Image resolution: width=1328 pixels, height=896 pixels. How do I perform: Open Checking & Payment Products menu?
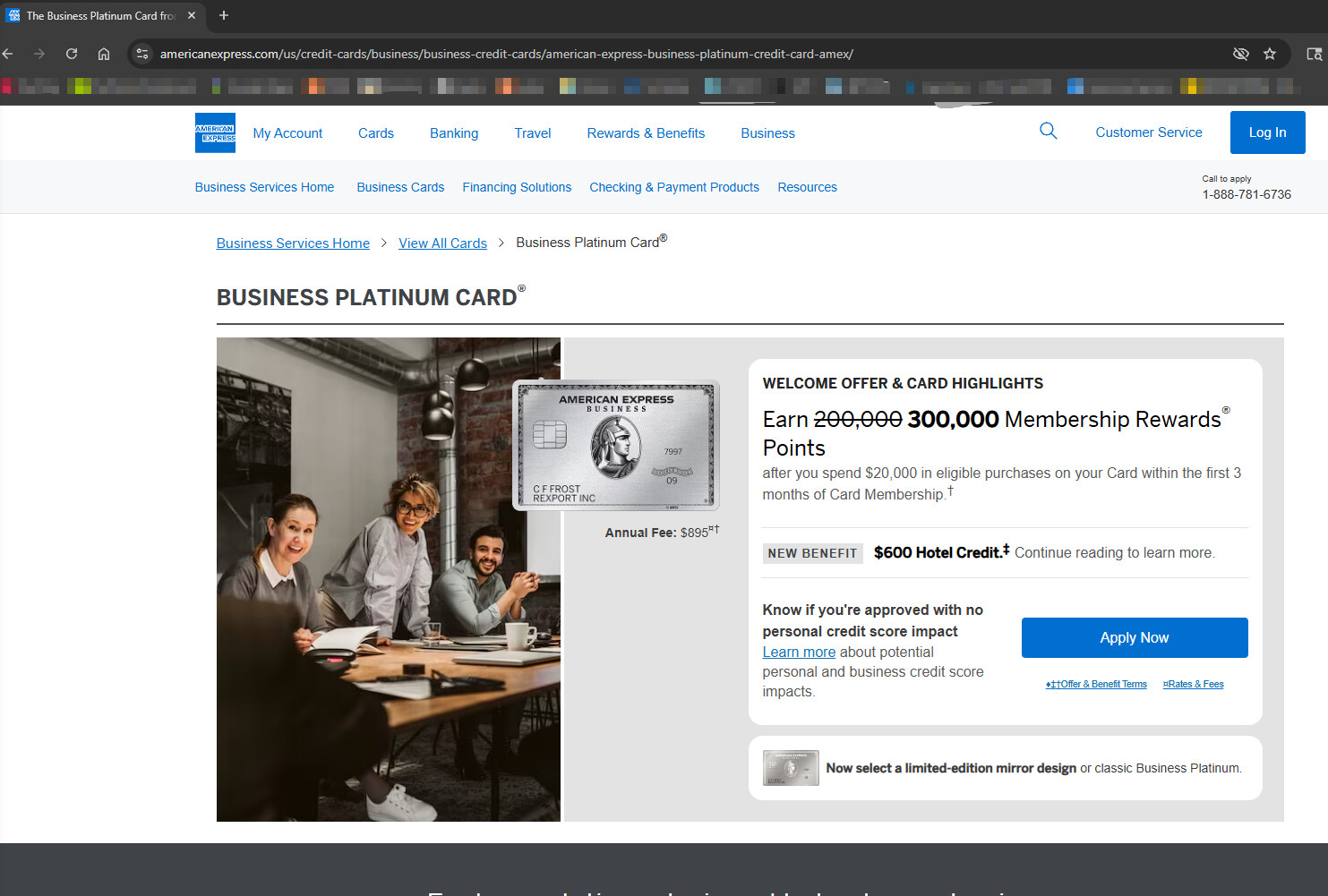tap(673, 187)
